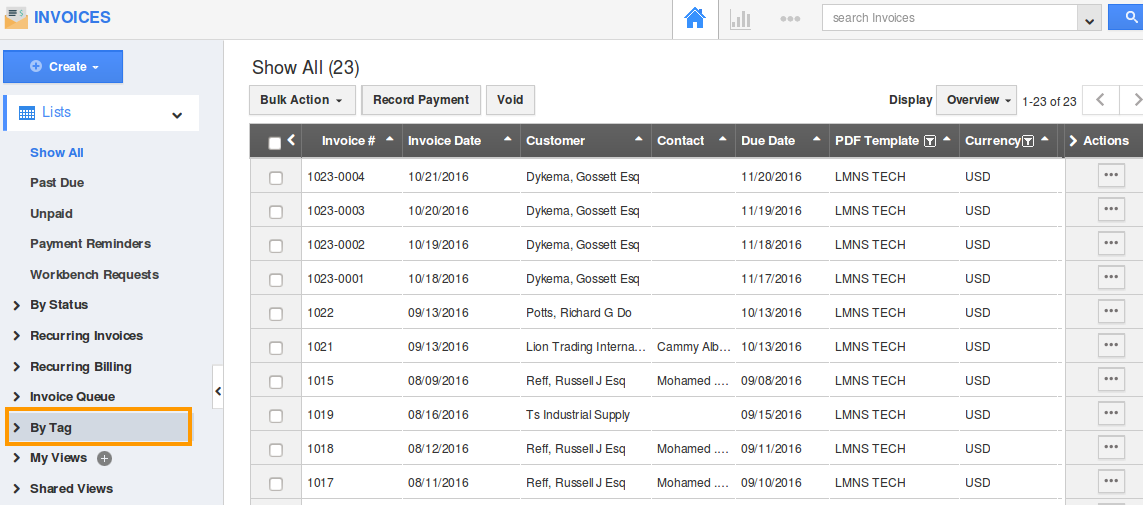
Task: Add a new view with My Views plus icon
Action: click(105, 458)
